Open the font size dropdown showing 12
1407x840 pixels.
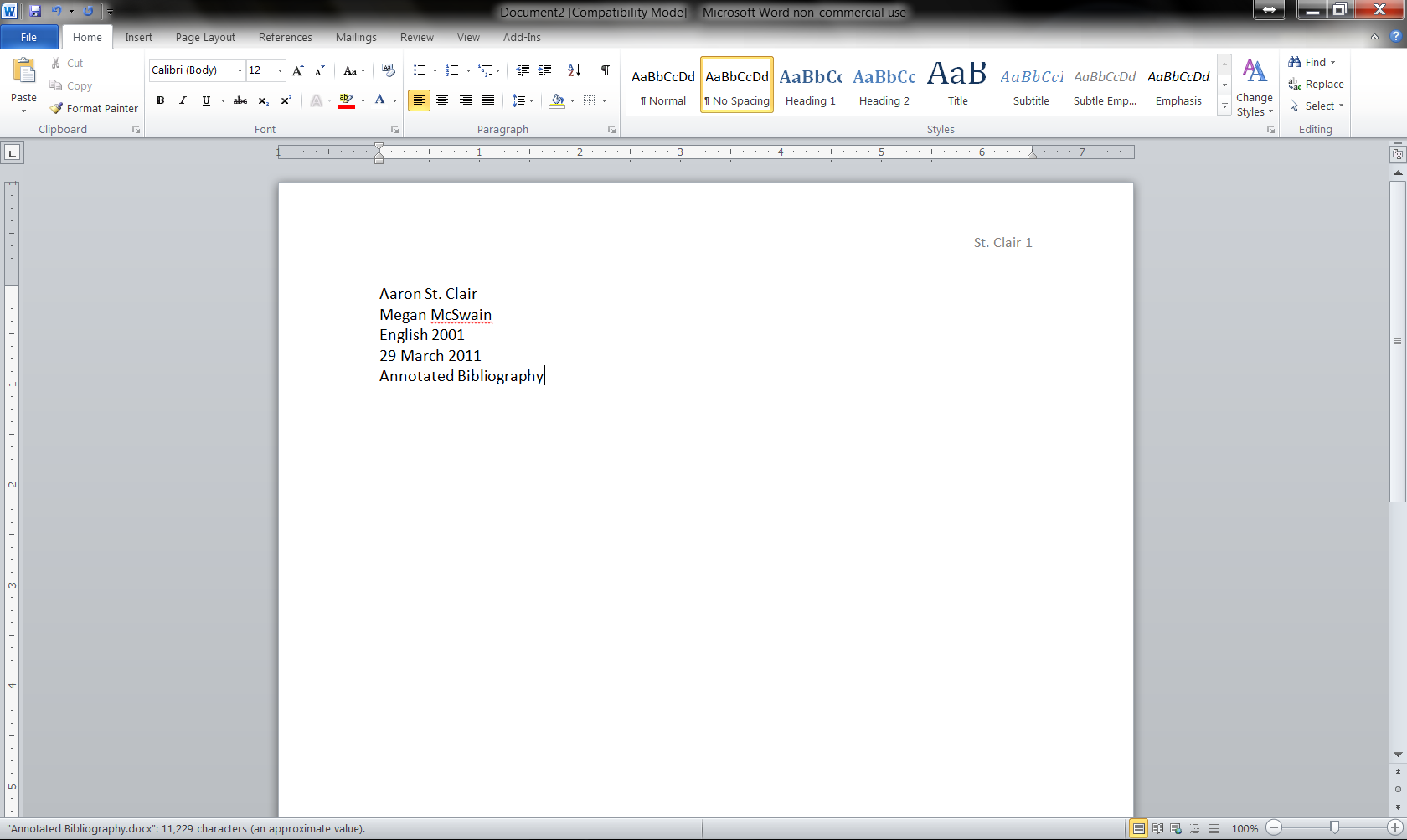coord(280,70)
